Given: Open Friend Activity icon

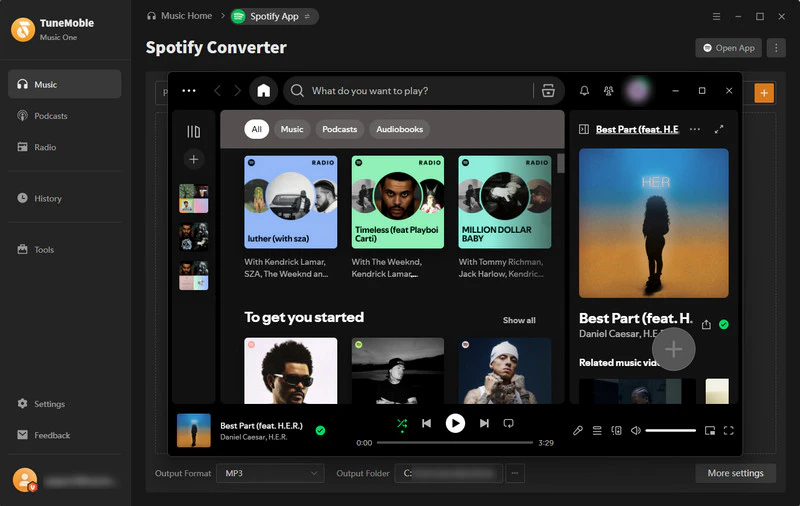Looking at the screenshot, I should click(x=608, y=91).
